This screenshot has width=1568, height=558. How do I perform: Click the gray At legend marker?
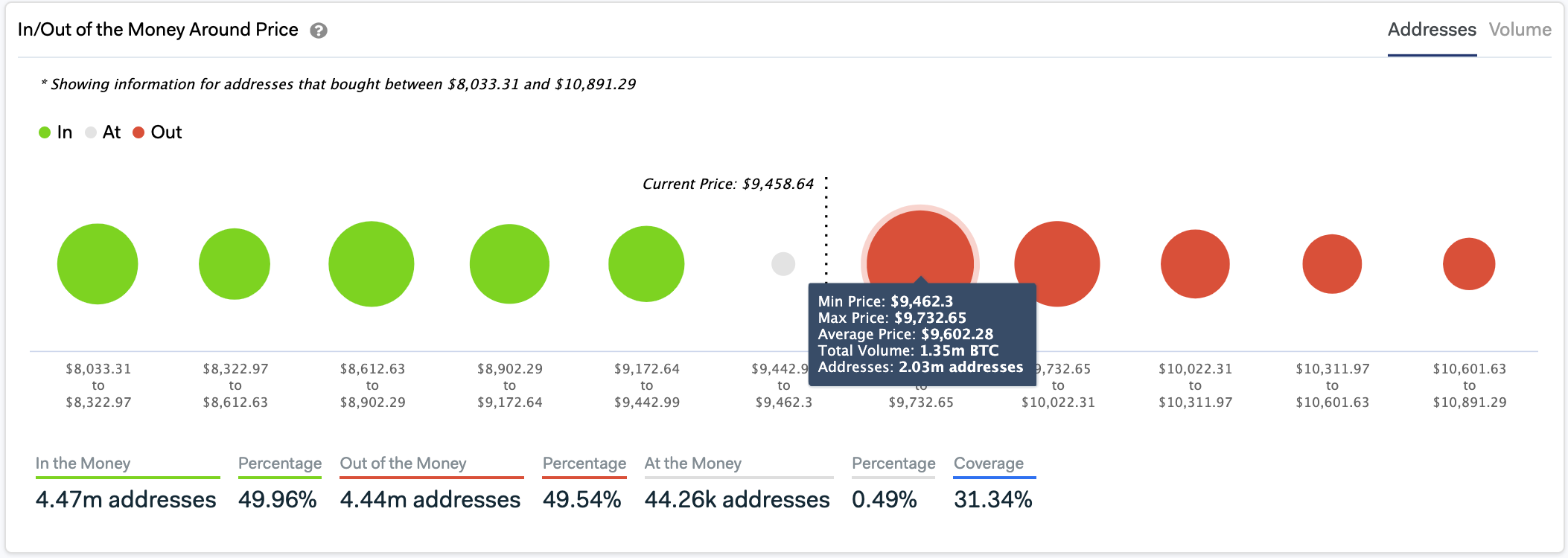(x=92, y=132)
